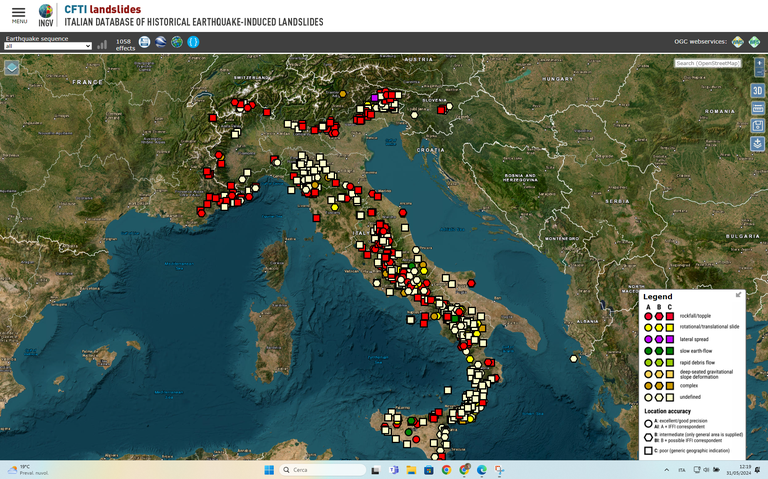Click the CFTI landslides title
Viewport: 768px width, 479px height.
[102, 9]
